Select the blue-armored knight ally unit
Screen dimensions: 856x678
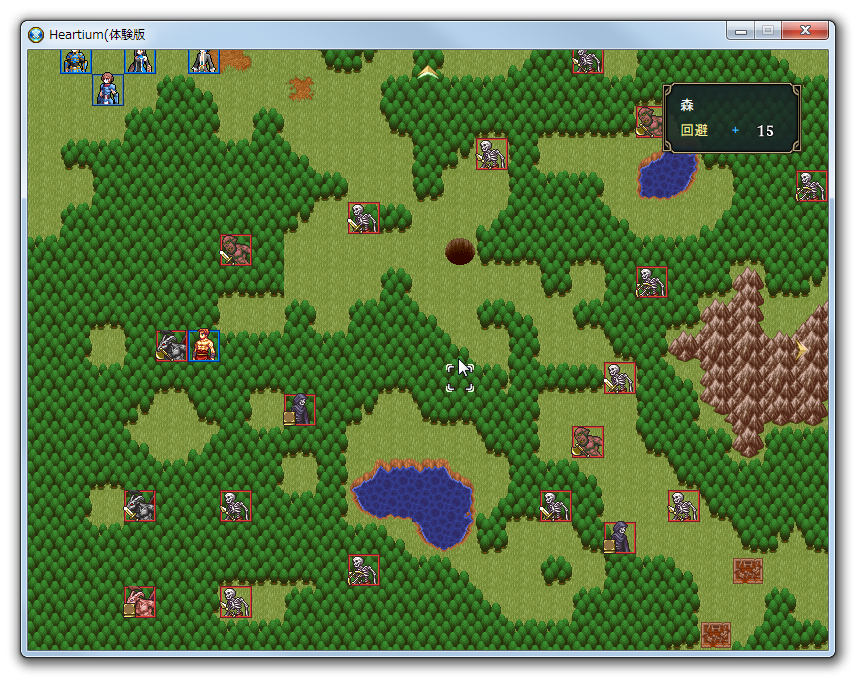[x=76, y=61]
